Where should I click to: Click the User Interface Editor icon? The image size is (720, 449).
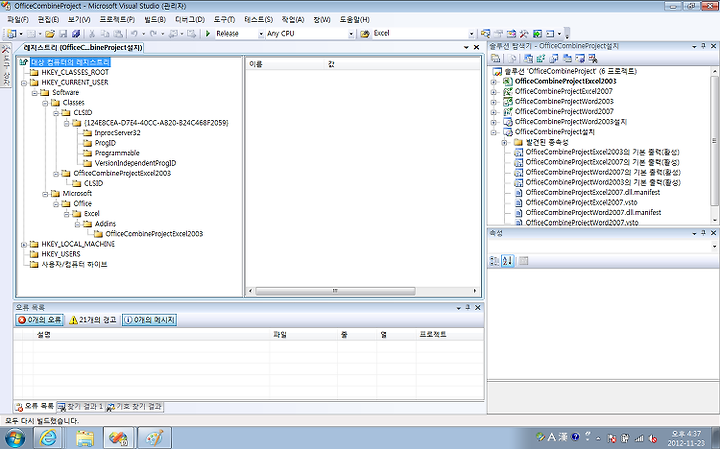(x=567, y=58)
